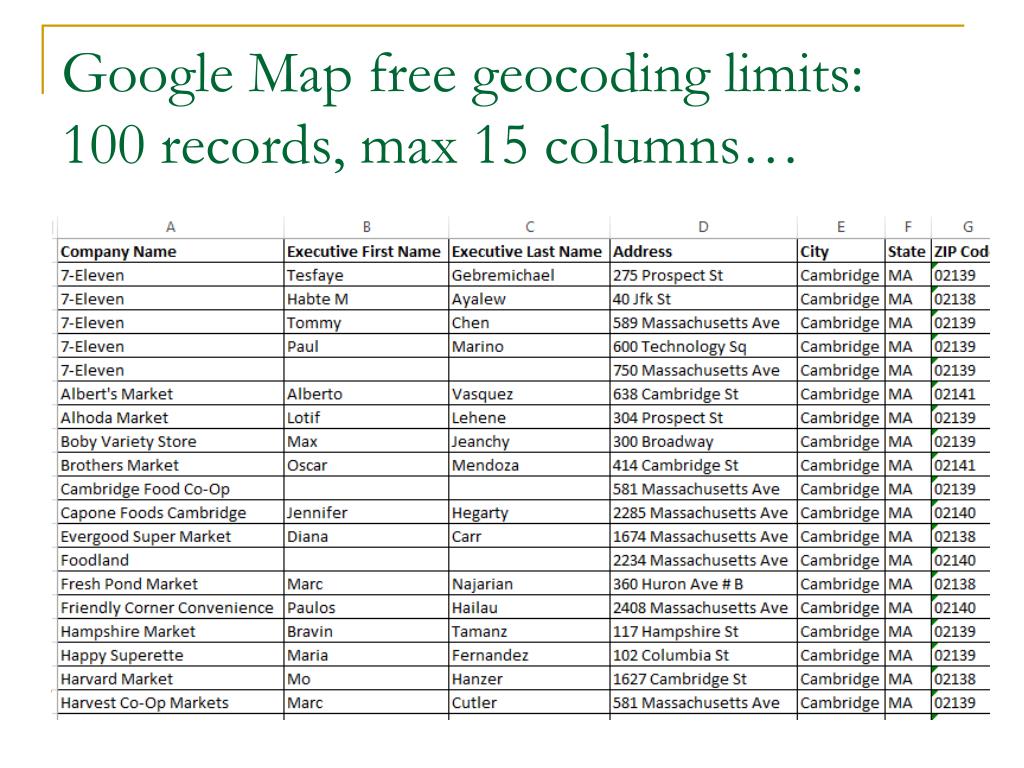
Task: Select the cell 'Hampshire Market'
Action: pos(170,632)
